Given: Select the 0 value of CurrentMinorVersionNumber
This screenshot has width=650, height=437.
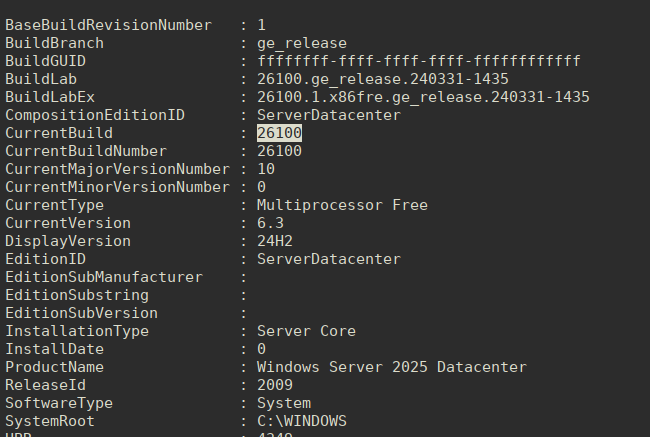Looking at the screenshot, I should pos(262,187).
